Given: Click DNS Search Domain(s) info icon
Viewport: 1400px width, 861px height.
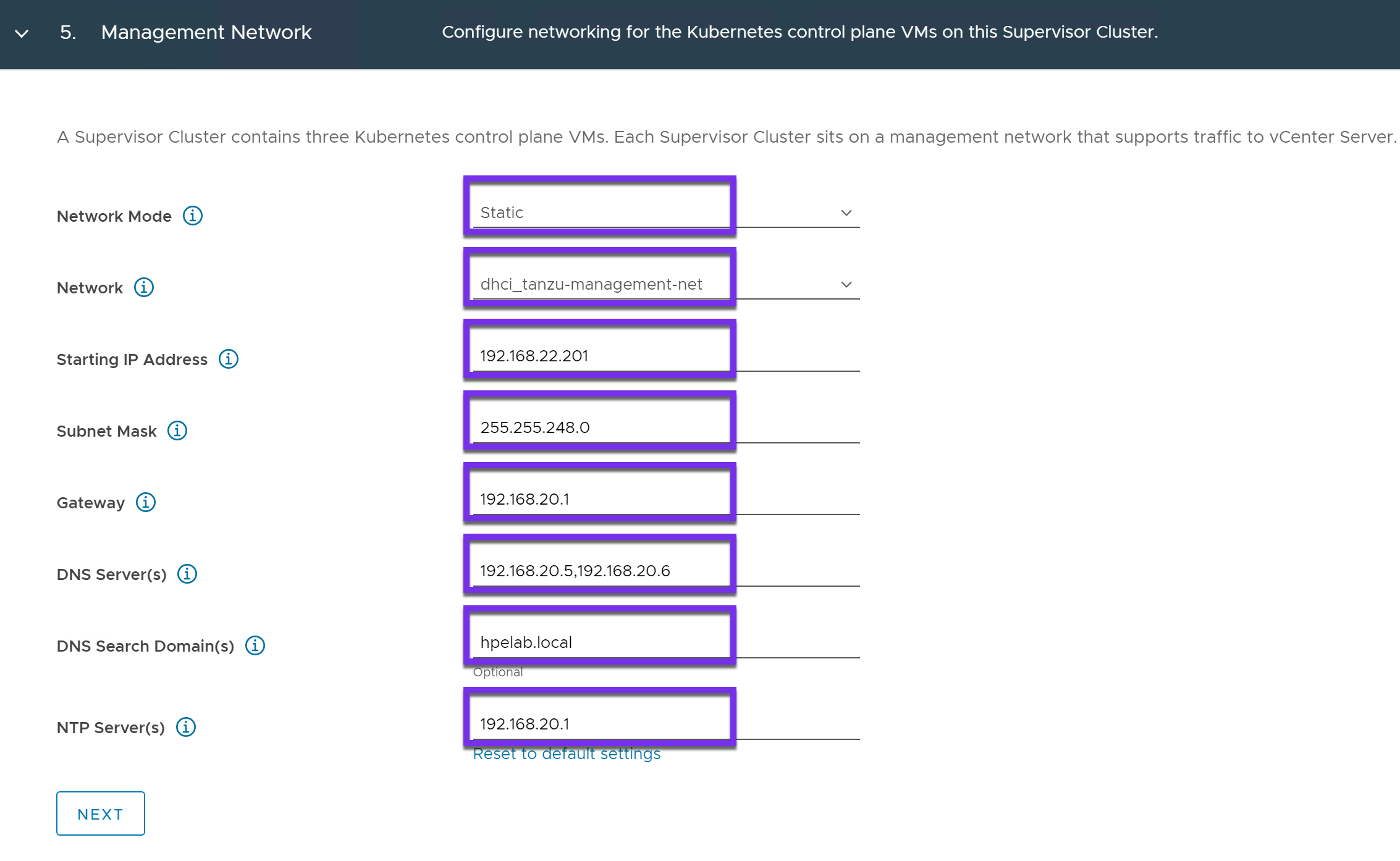Looking at the screenshot, I should point(255,645).
